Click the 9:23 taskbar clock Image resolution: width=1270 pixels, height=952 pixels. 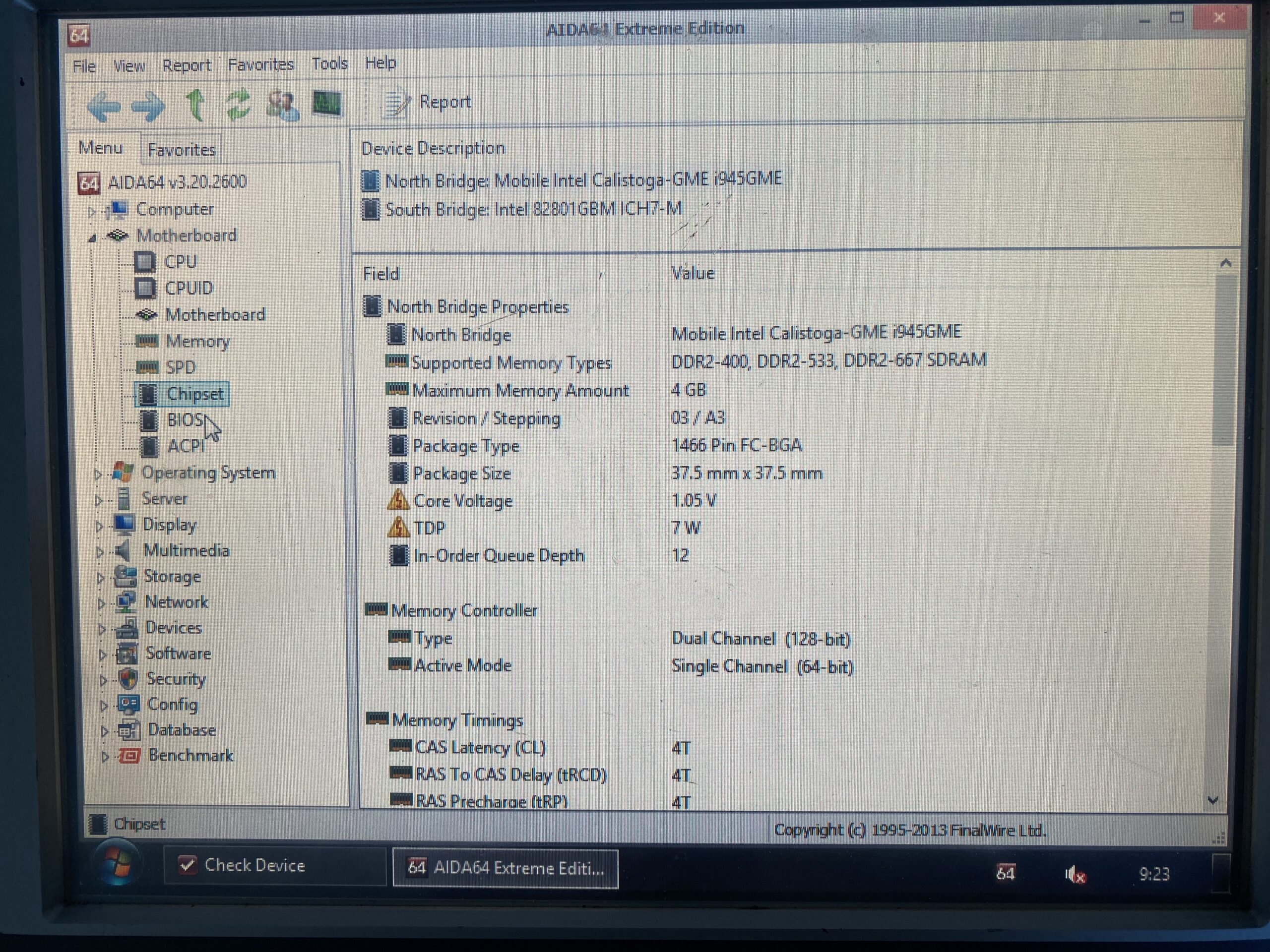pyautogui.click(x=1154, y=874)
